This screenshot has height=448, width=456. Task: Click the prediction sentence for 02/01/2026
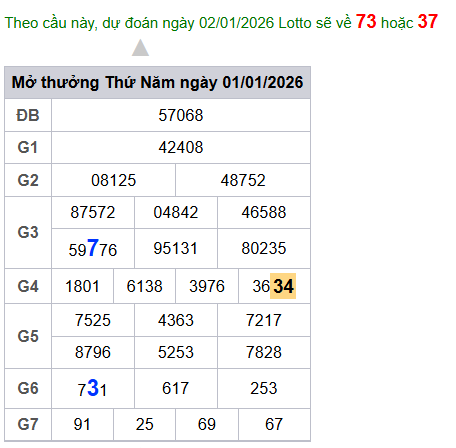(x=221, y=22)
